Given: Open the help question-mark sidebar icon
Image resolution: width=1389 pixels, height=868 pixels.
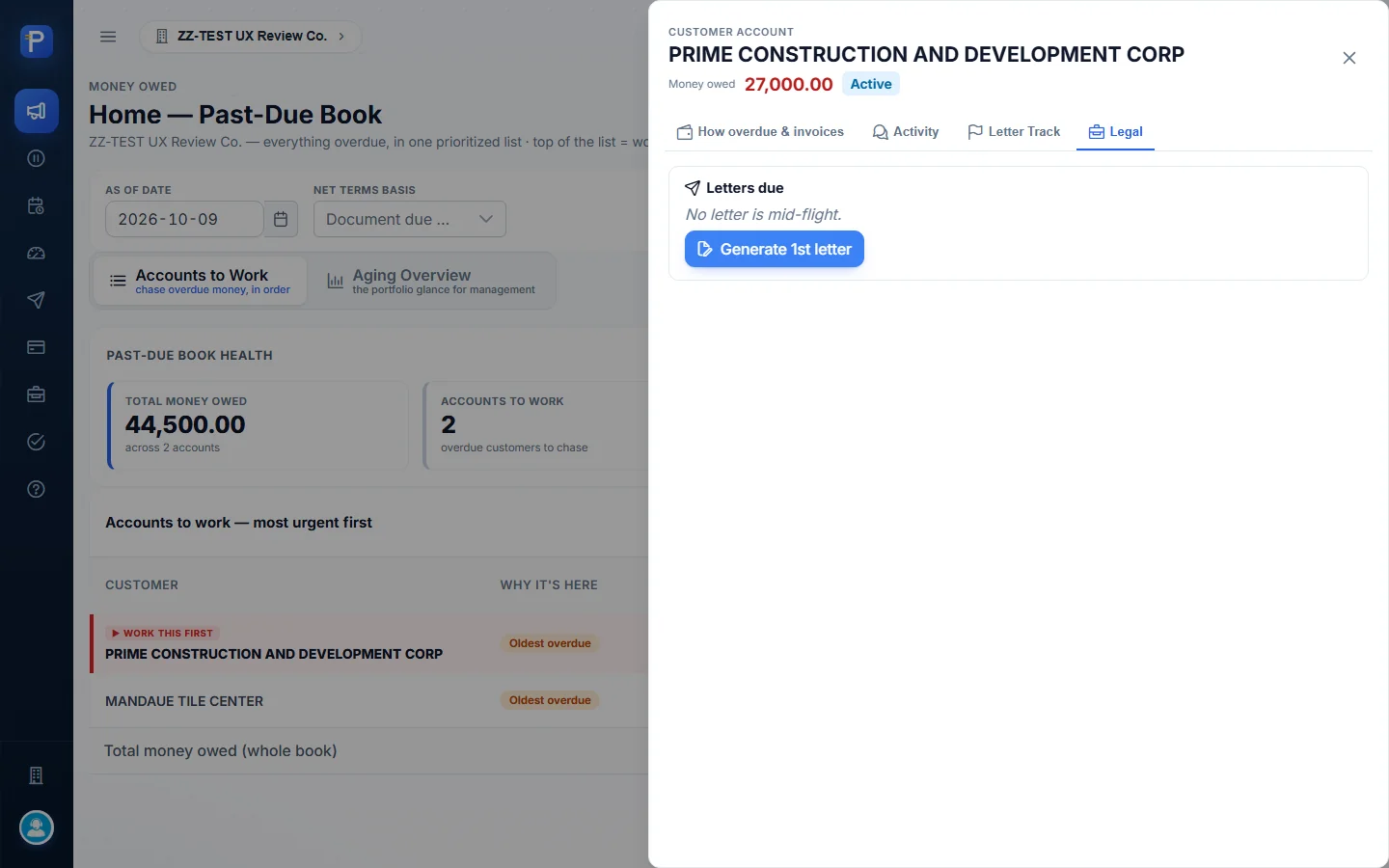Looking at the screenshot, I should coord(37,489).
